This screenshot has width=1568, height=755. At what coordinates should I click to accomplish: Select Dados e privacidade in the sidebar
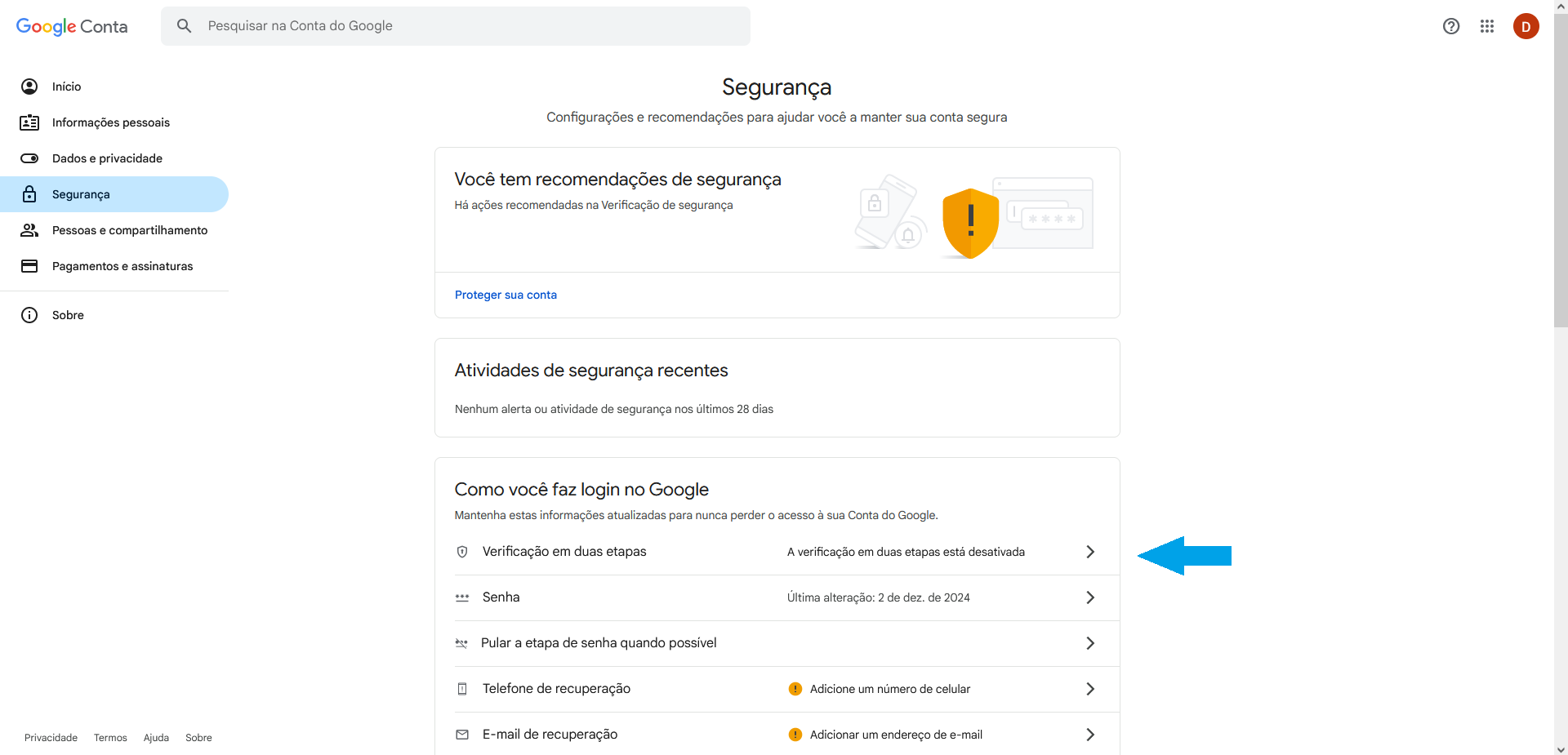106,158
